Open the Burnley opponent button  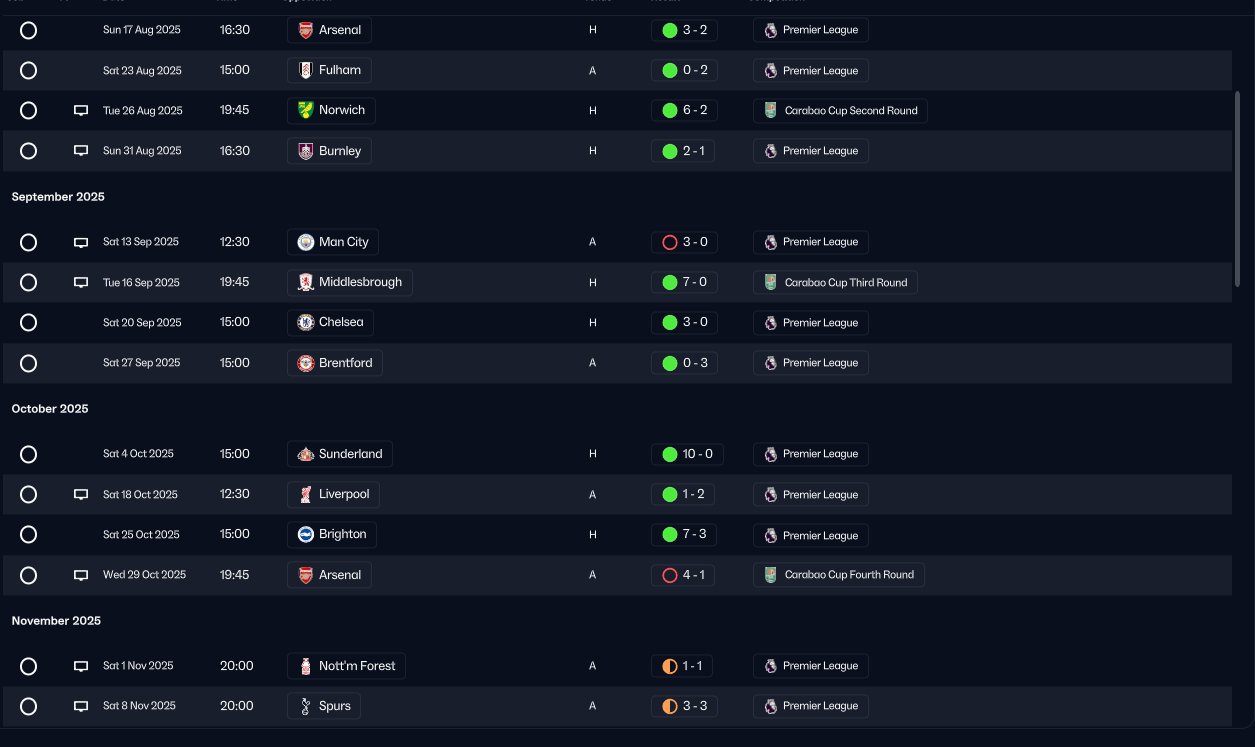click(x=330, y=151)
